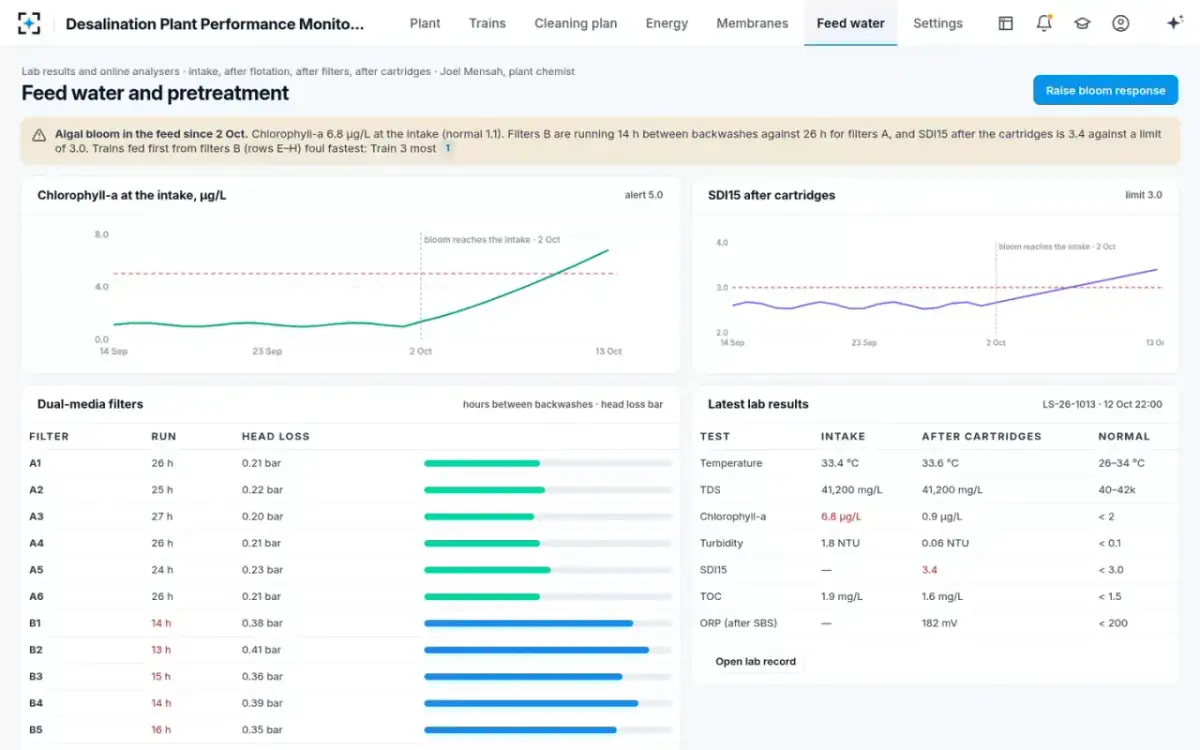Screen dimensions: 1200x750
Task: Click the A5 run value '24 h'
Action: pos(162,570)
